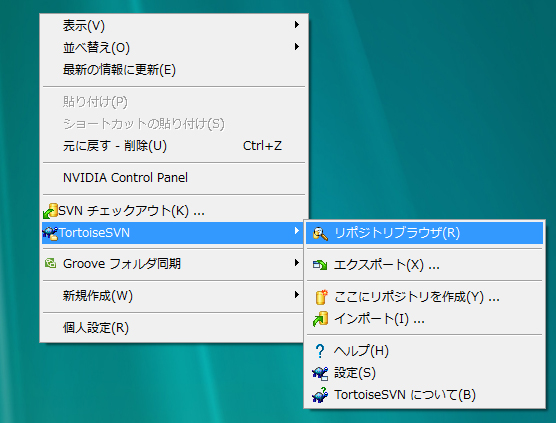Open NVIDIA Control Panel
Screen dimensions: 556x423
[x=174, y=178]
